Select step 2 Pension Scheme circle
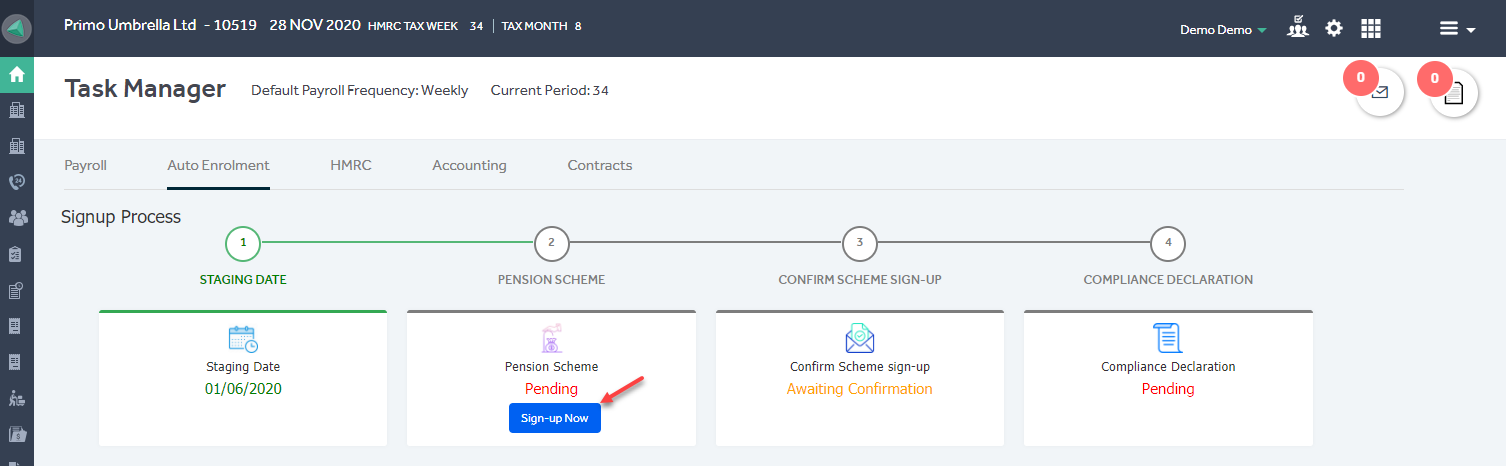The height and width of the screenshot is (466, 1506). [552, 243]
